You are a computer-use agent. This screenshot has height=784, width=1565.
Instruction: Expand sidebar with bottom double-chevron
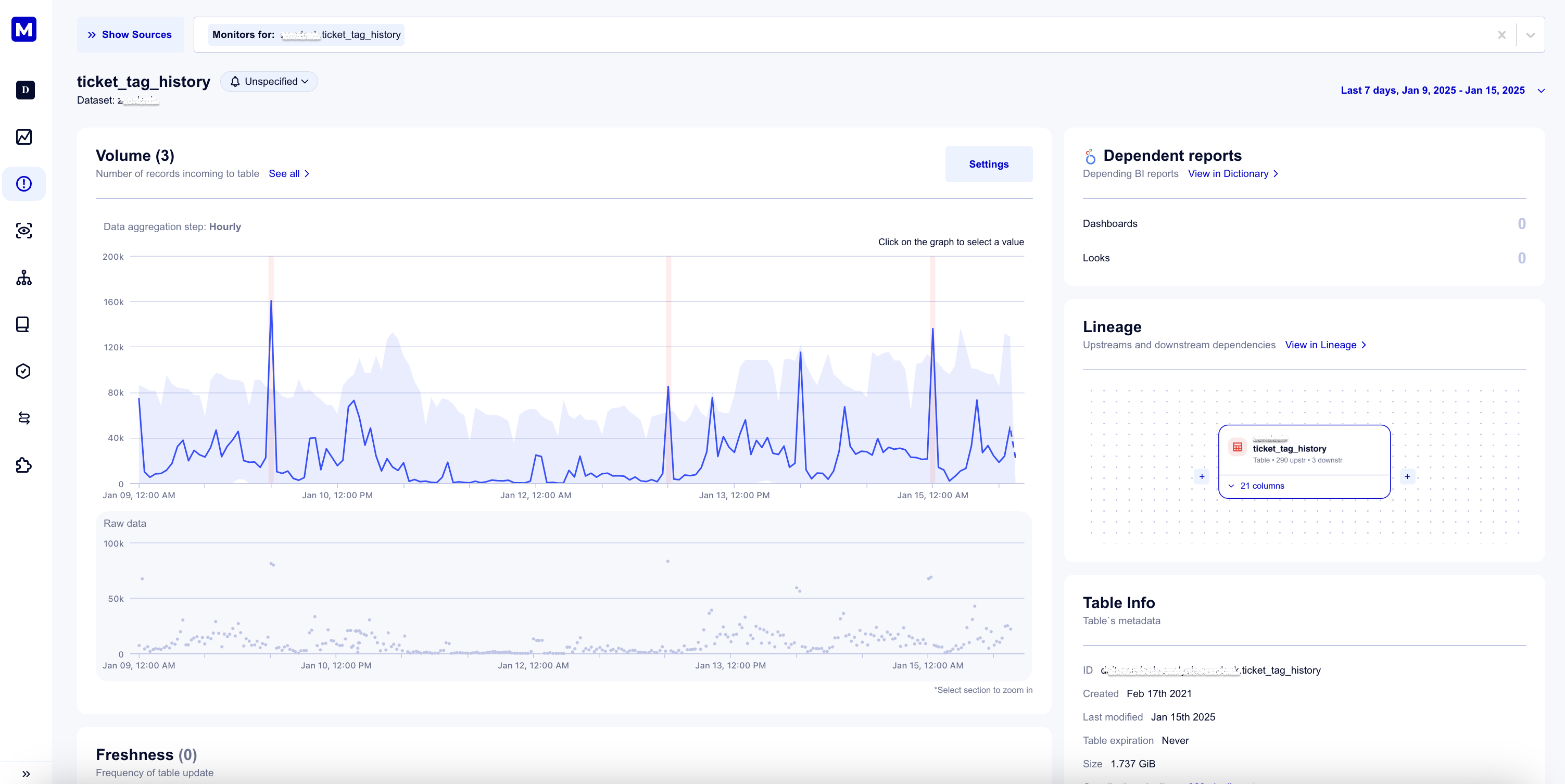26,774
